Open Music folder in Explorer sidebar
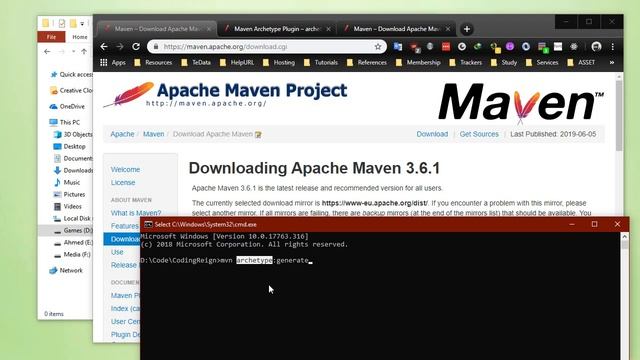640x360 pixels. (x=67, y=182)
